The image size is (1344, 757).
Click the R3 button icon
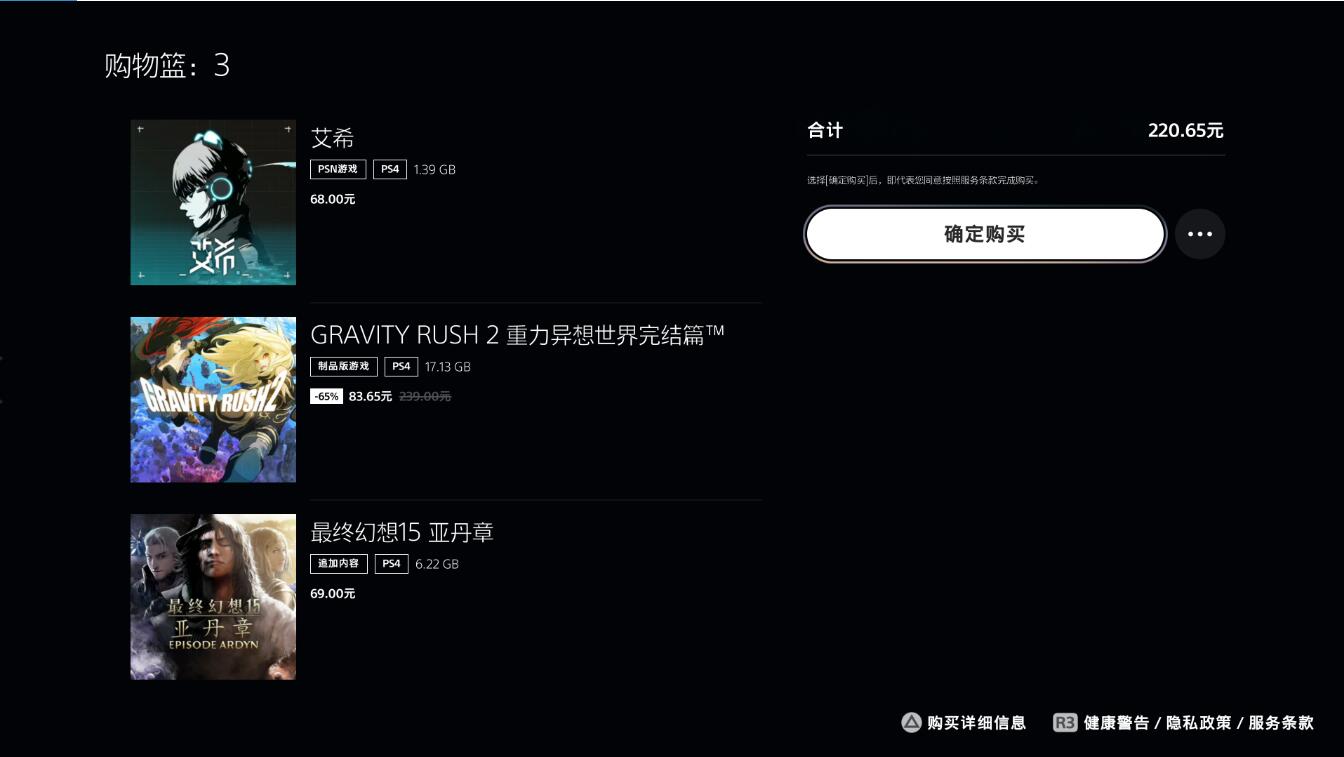pos(1065,722)
